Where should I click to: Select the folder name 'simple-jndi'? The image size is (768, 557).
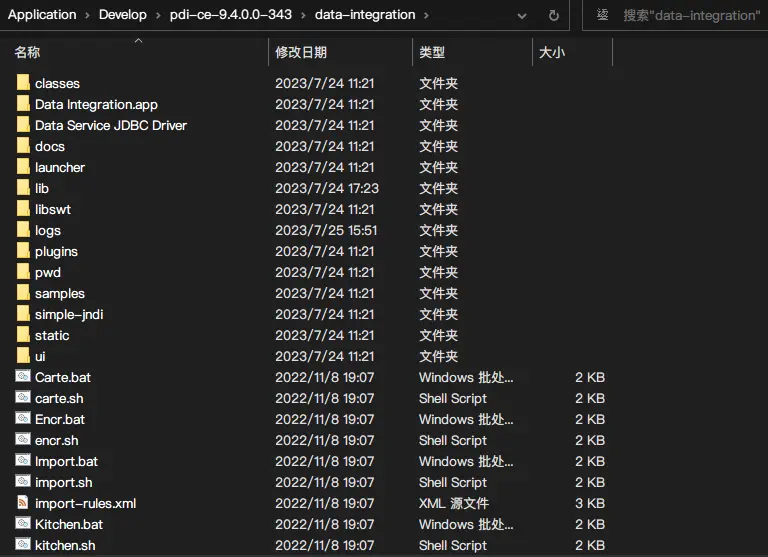[69, 314]
